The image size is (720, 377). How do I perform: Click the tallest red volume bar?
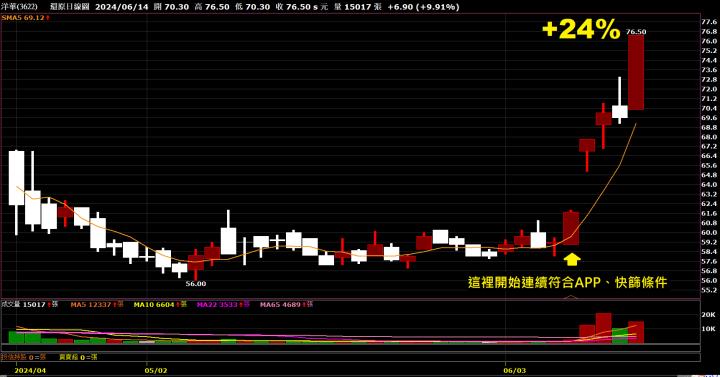click(x=603, y=328)
